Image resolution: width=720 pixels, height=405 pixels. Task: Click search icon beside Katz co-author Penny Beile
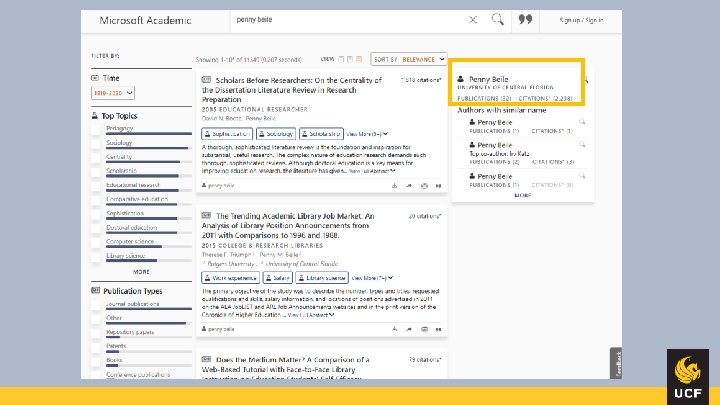pos(582,145)
